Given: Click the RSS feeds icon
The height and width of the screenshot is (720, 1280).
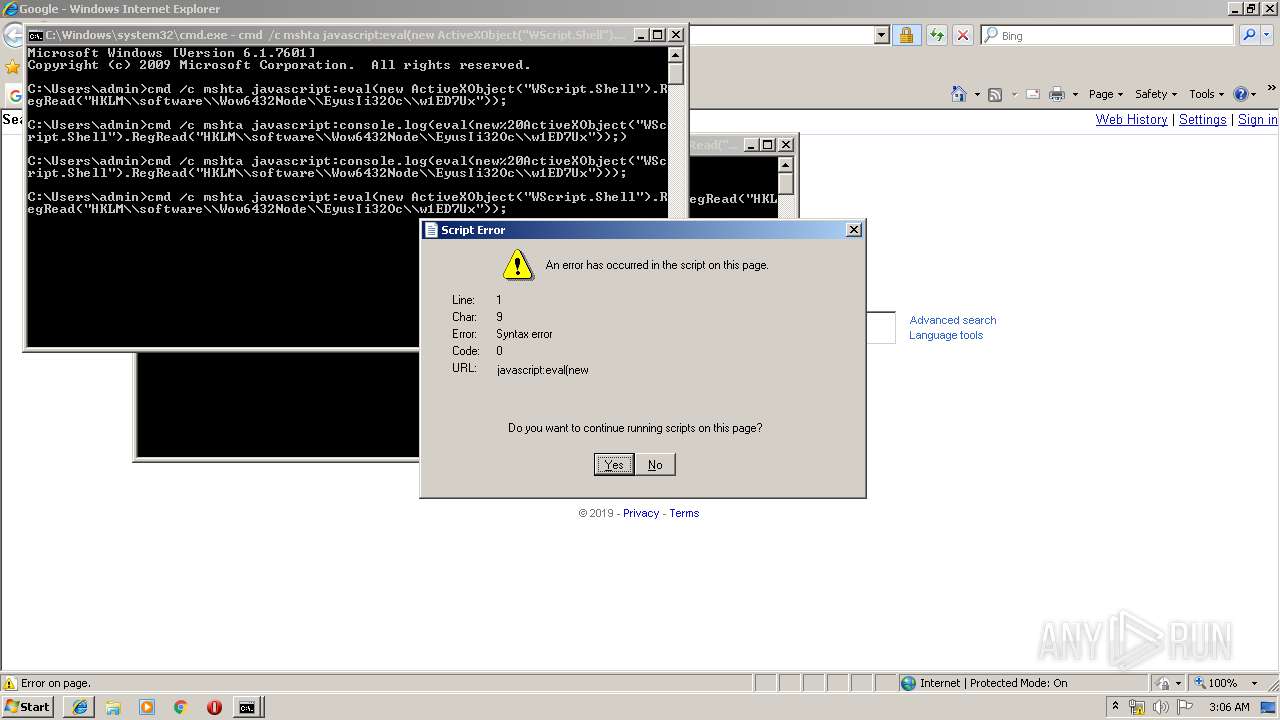Looking at the screenshot, I should coord(995,94).
